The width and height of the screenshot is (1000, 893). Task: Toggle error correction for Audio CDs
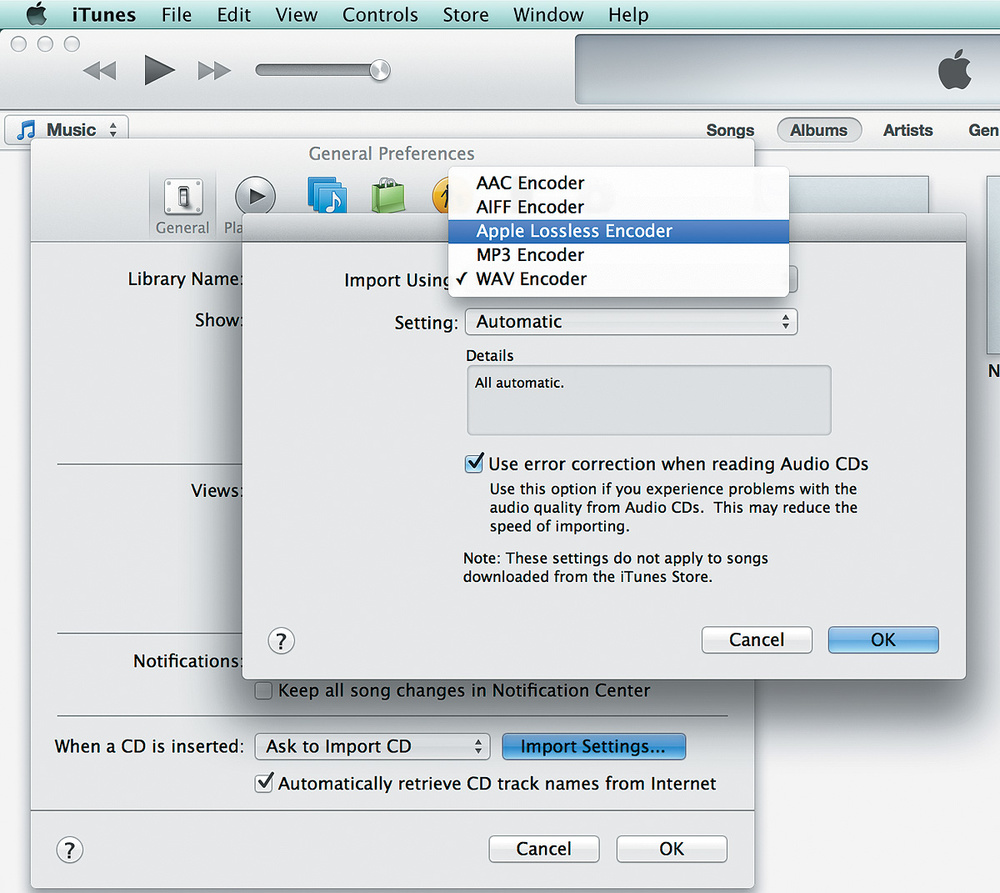pos(474,463)
